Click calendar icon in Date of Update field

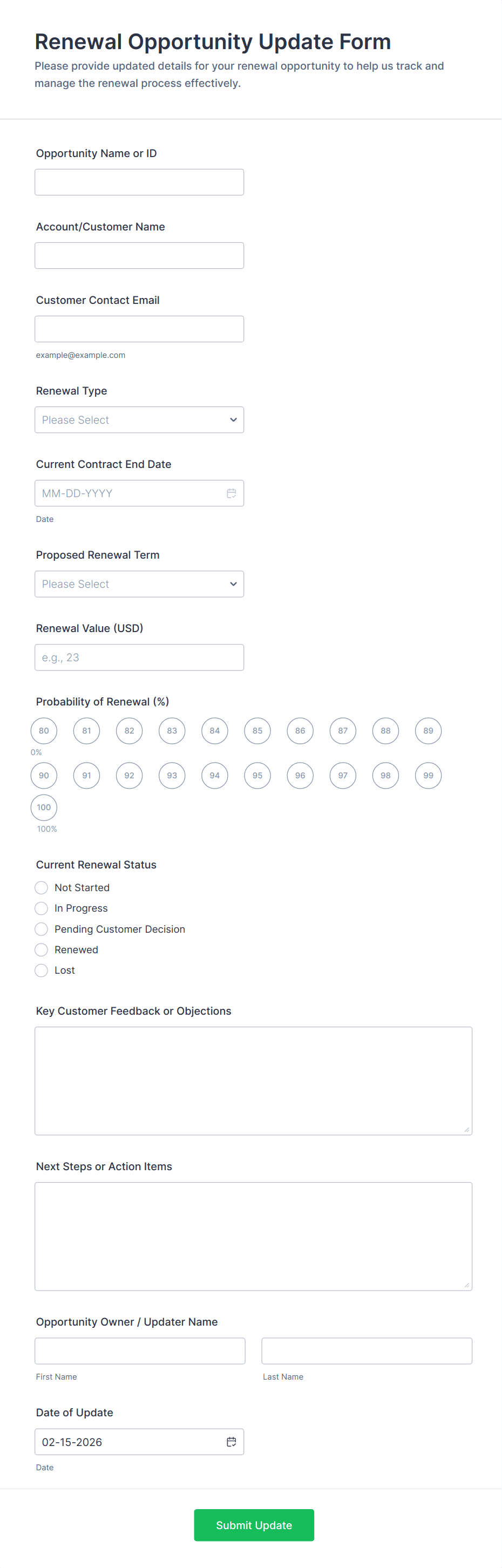231,1442
